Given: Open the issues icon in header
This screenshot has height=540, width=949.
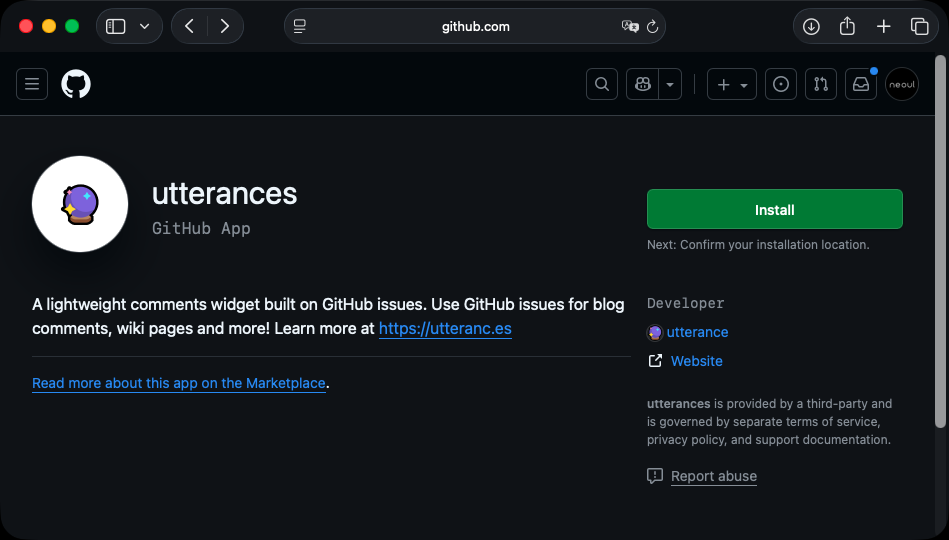Looking at the screenshot, I should (x=781, y=85).
